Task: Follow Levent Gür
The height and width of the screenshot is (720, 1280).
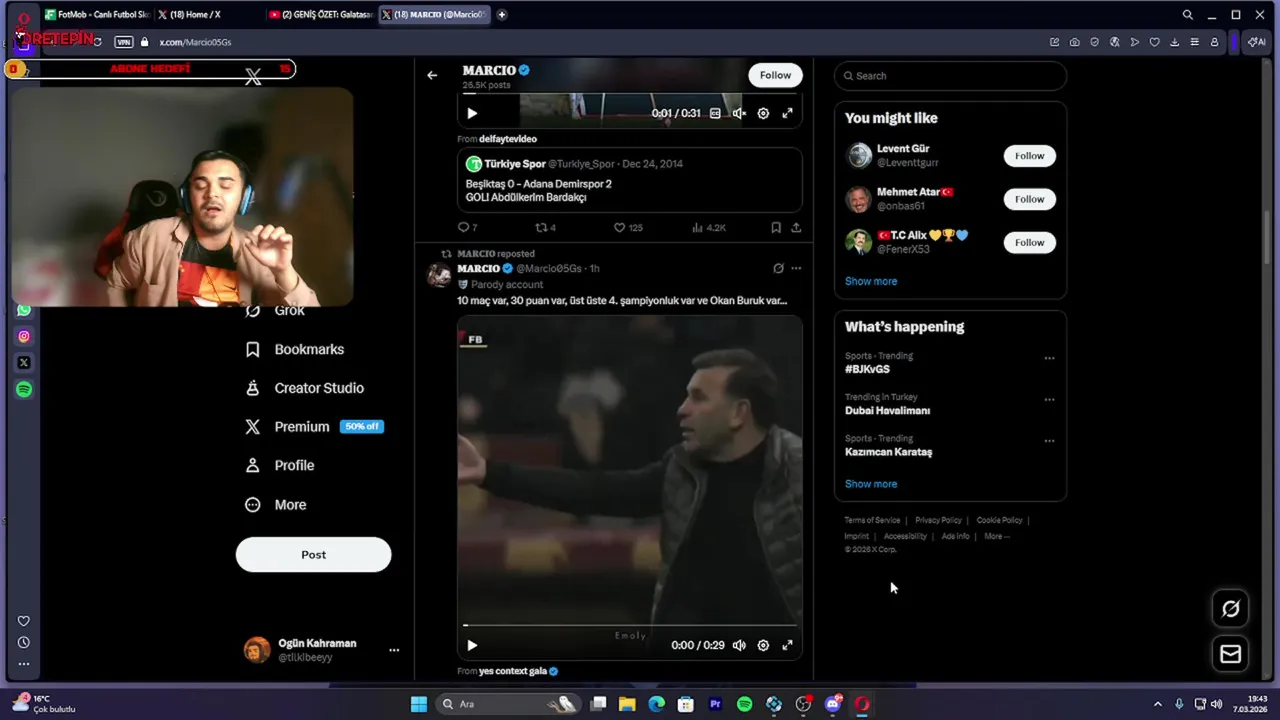Action: 1029,156
